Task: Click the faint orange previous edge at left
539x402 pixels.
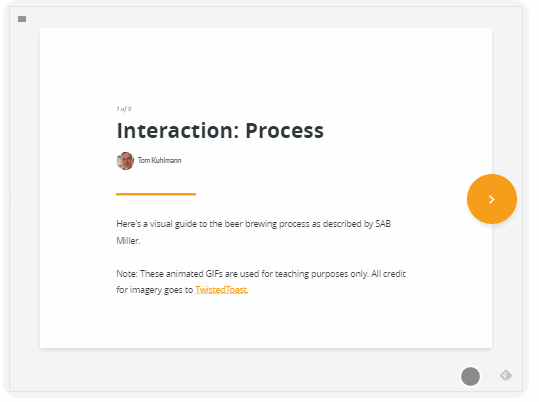Action: click(x=10, y=199)
